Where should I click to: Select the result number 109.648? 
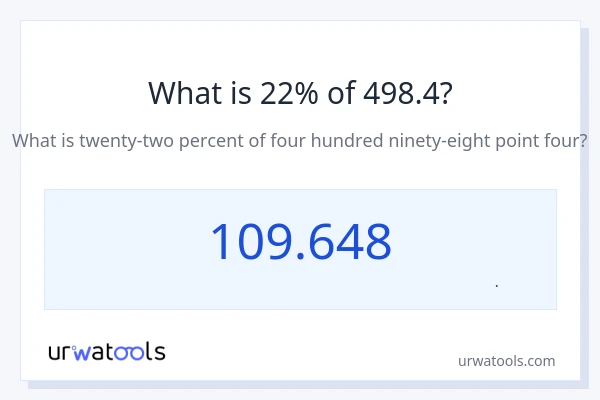(x=300, y=242)
